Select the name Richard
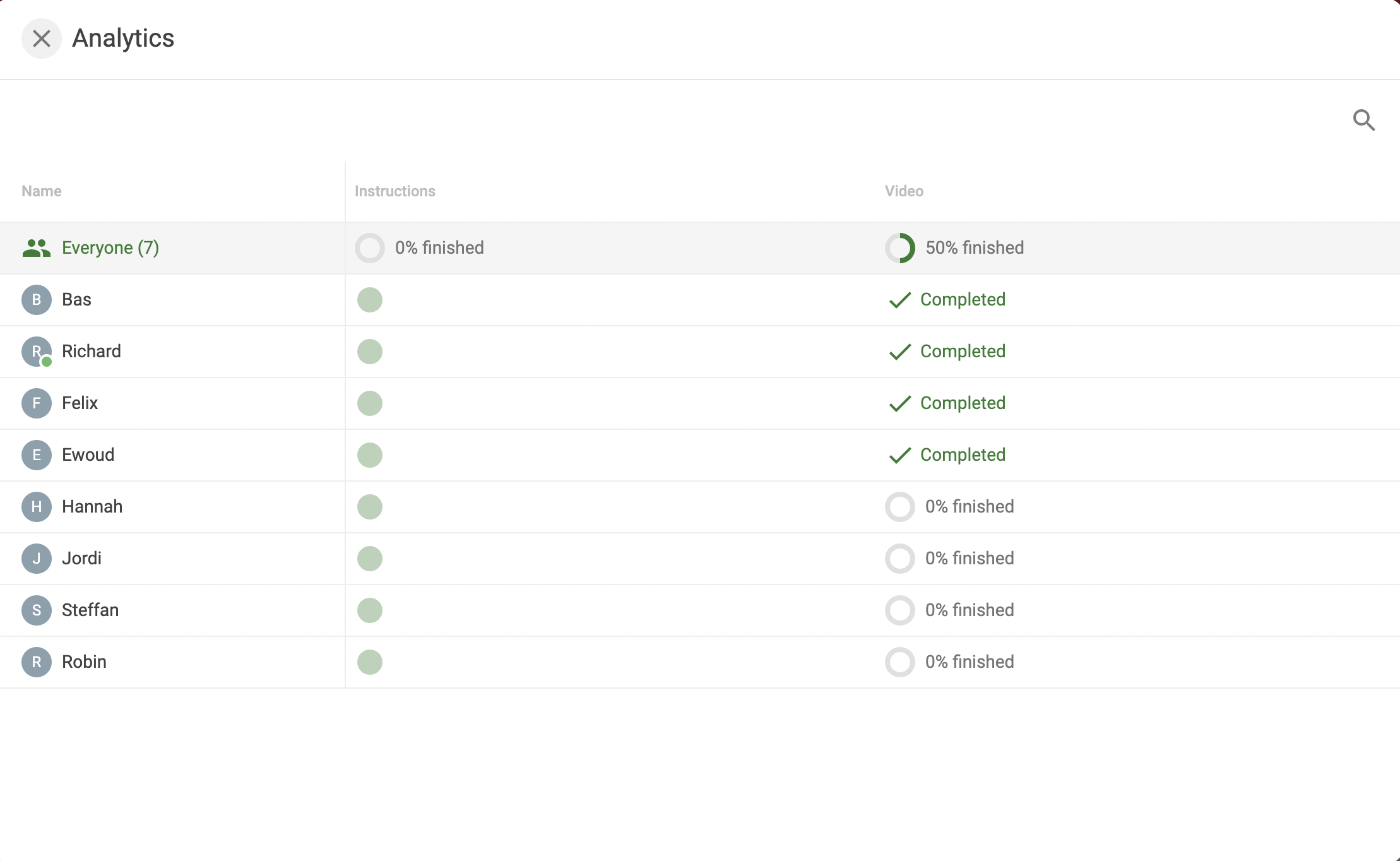The width and height of the screenshot is (1400, 861). pyautogui.click(x=92, y=352)
